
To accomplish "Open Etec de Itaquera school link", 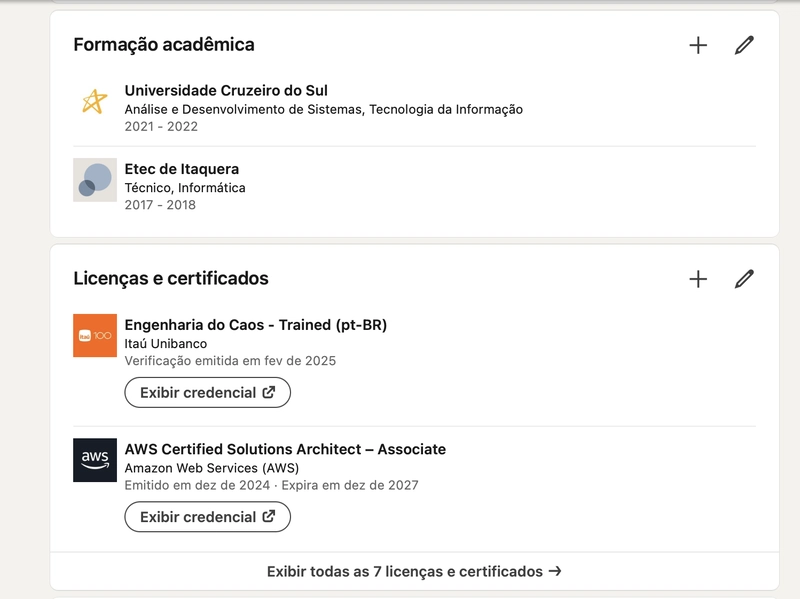I will (x=182, y=169).
